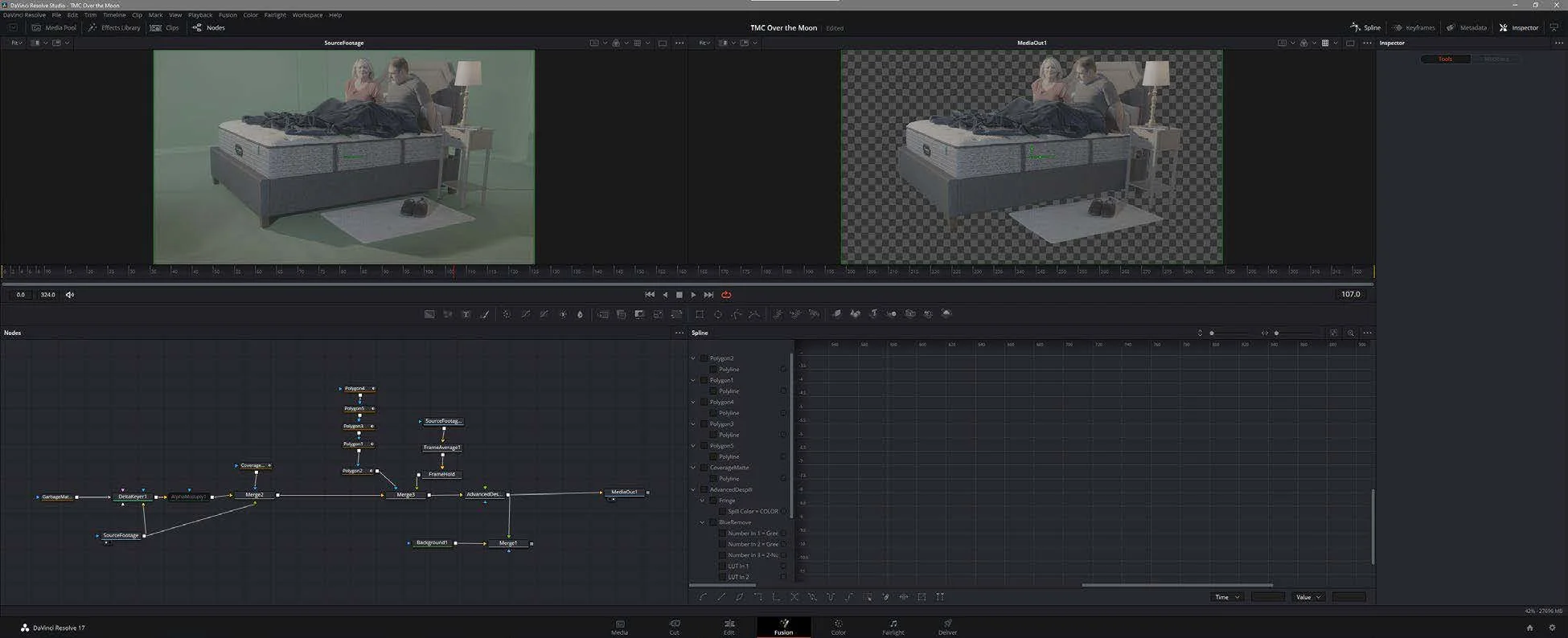This screenshot has width=1568, height=638.
Task: Select the Paint brush tool
Action: 485,314
